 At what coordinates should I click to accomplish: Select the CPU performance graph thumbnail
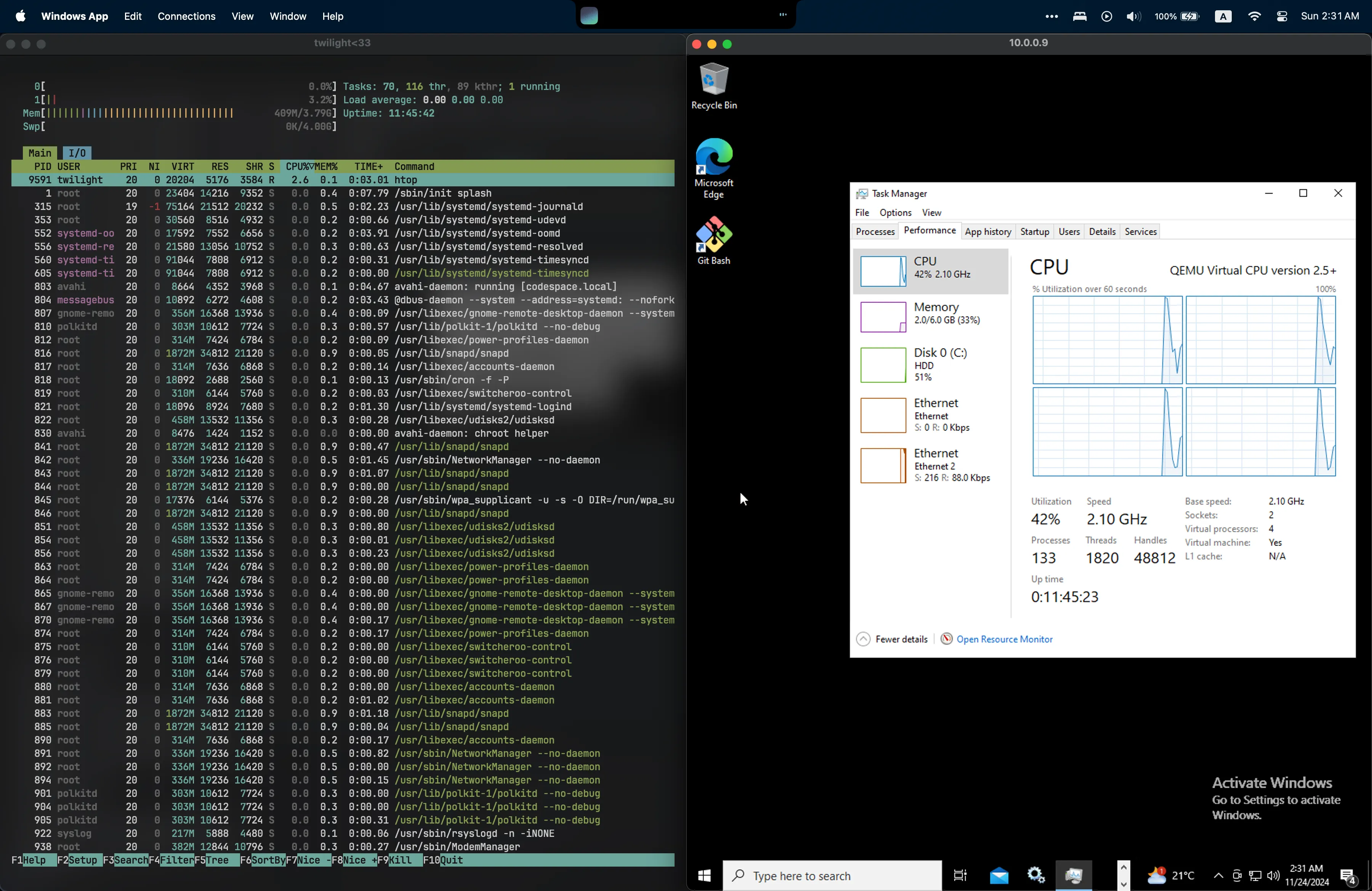[x=883, y=271]
